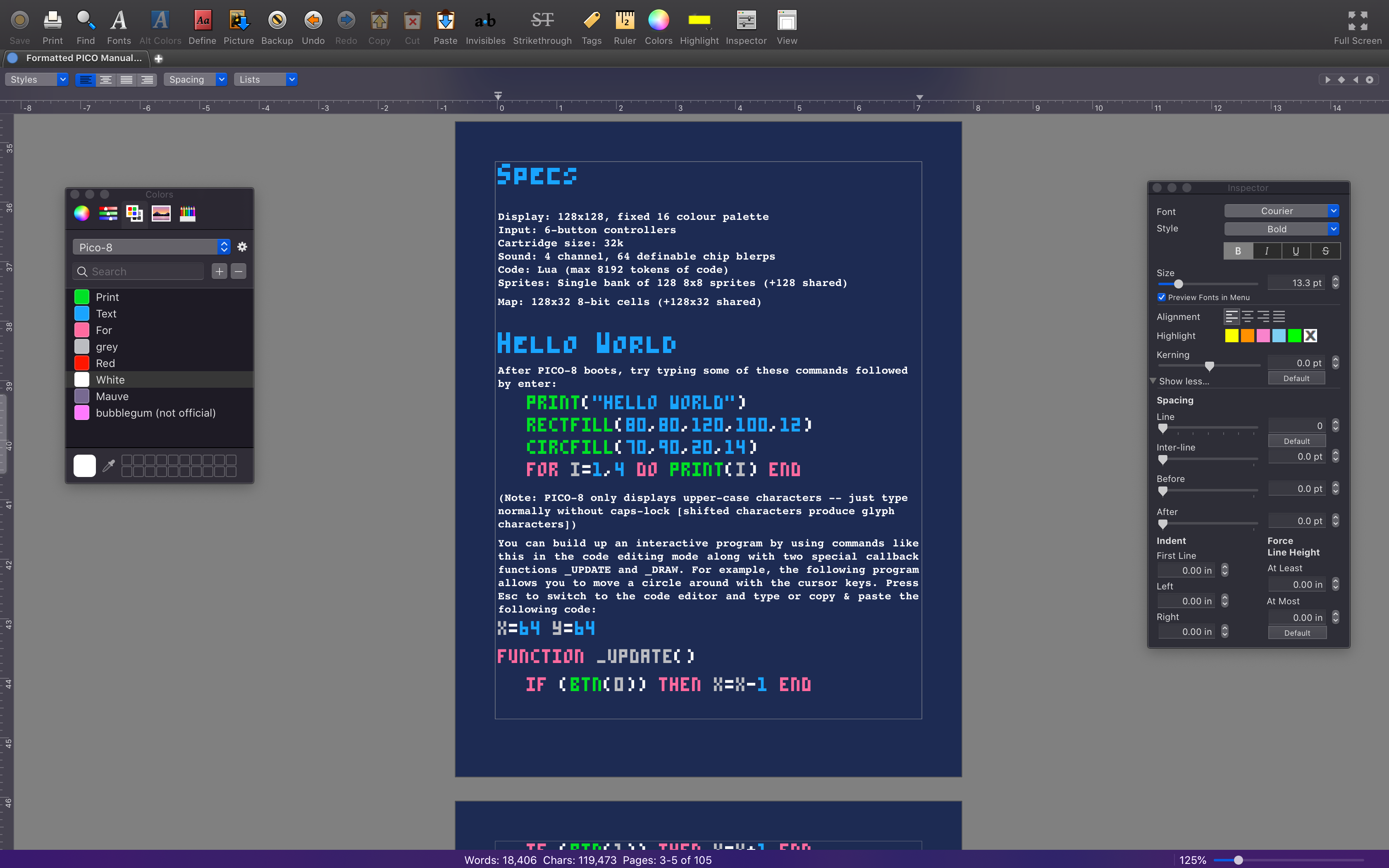Open the Lists dropdown
The width and height of the screenshot is (1389, 868).
coord(265,80)
